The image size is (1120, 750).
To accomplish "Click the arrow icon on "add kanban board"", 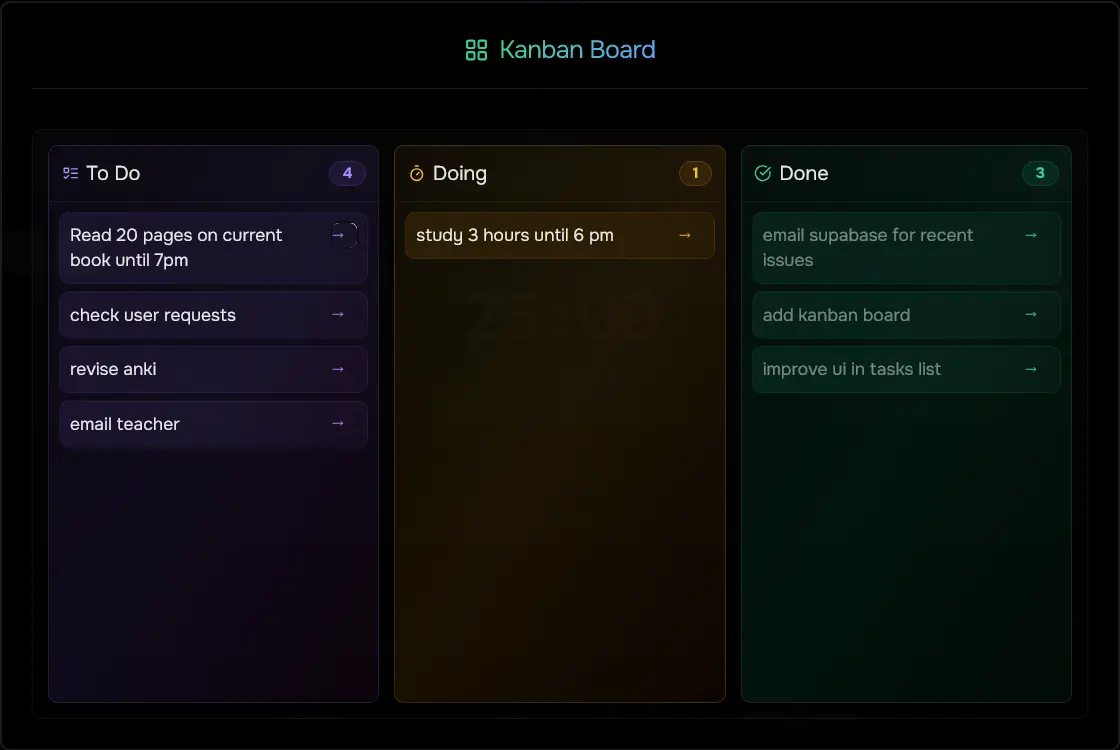I will pyautogui.click(x=1031, y=314).
